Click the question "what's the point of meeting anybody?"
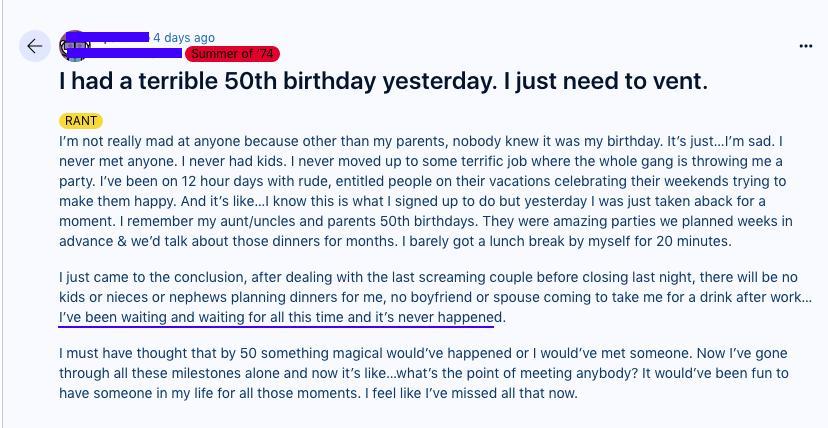The height and width of the screenshot is (428, 828). [x=517, y=373]
